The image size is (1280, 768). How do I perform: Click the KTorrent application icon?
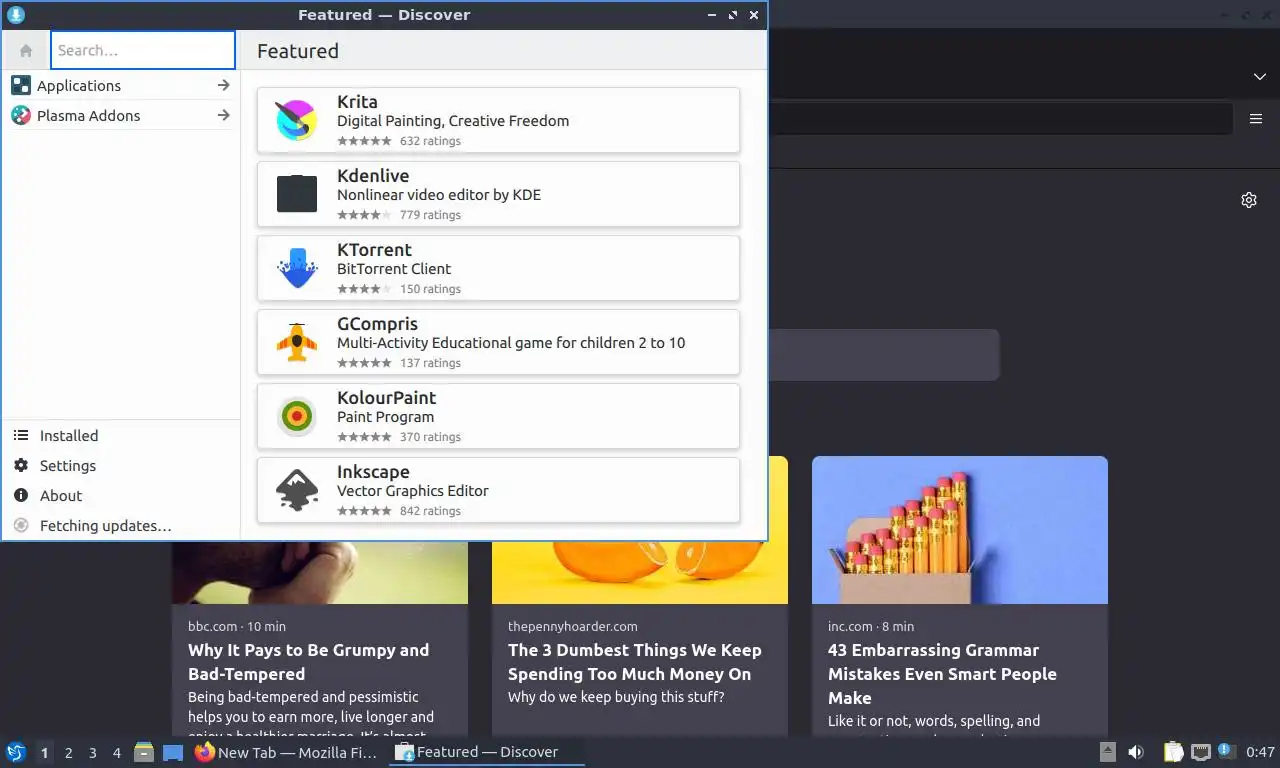(x=297, y=268)
